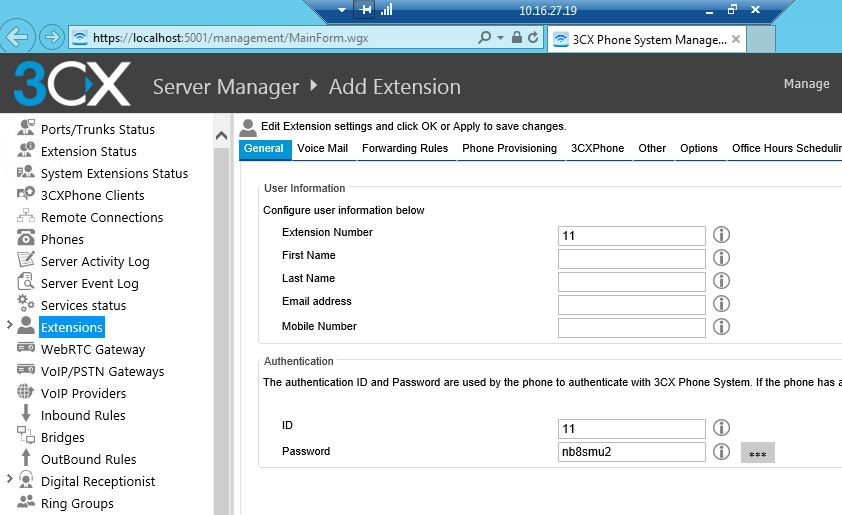Screen dimensions: 842x515
Task: Click into the Email address input field
Action: click(x=632, y=305)
